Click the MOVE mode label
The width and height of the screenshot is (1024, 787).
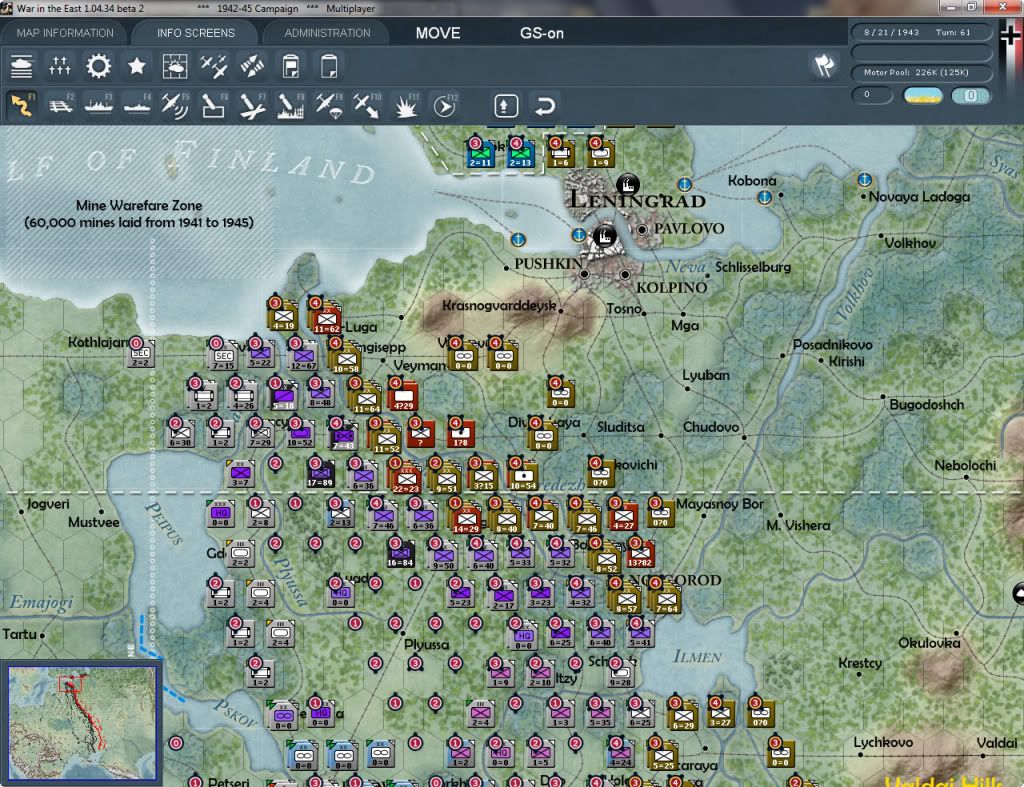tap(438, 33)
